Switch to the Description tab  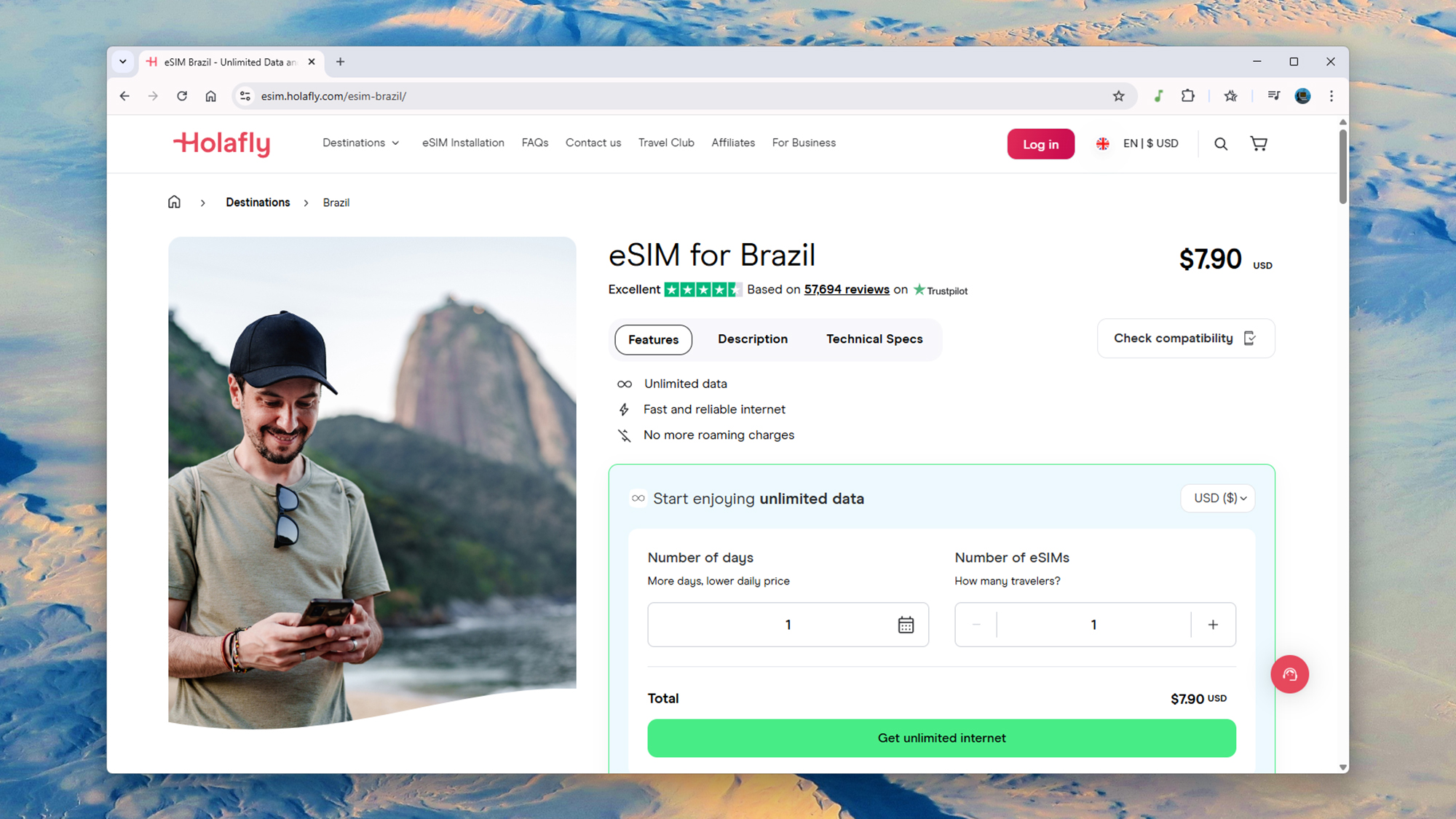click(752, 339)
